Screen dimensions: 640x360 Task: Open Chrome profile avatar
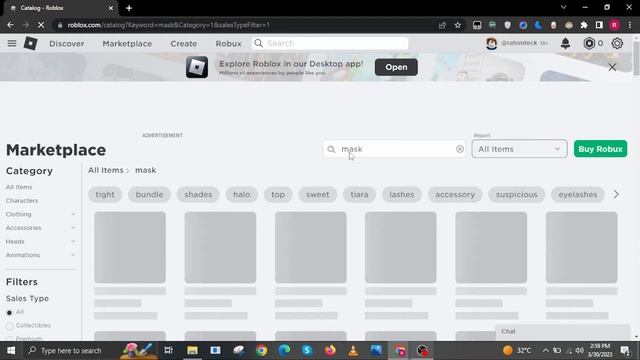click(x=614, y=25)
